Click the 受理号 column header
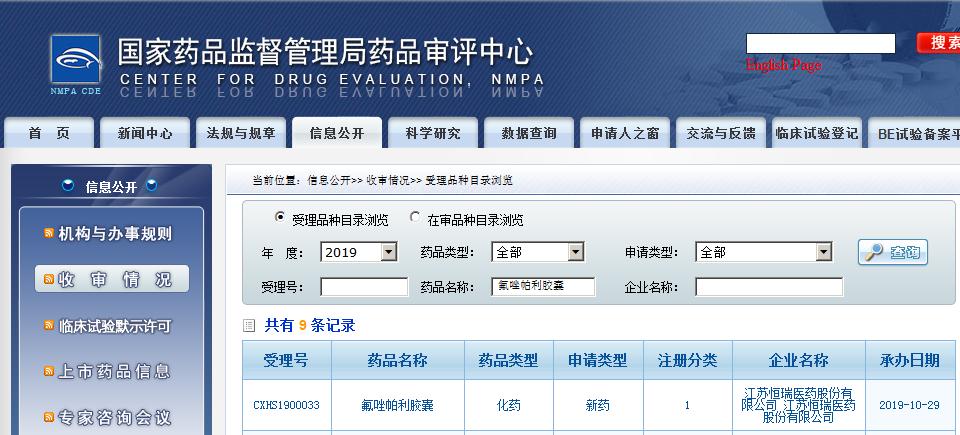Screen dimensions: 960x435 pos(287,360)
